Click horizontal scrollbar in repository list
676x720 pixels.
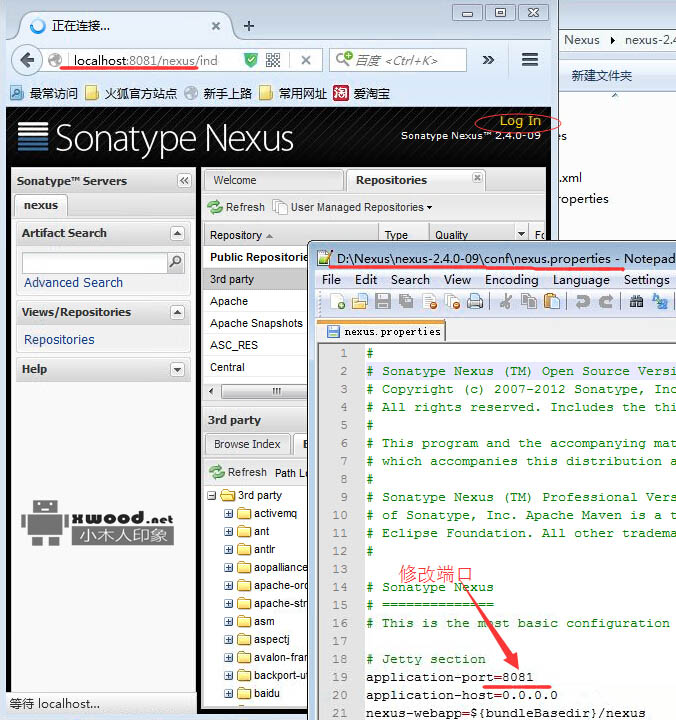pyautogui.click(x=264, y=391)
